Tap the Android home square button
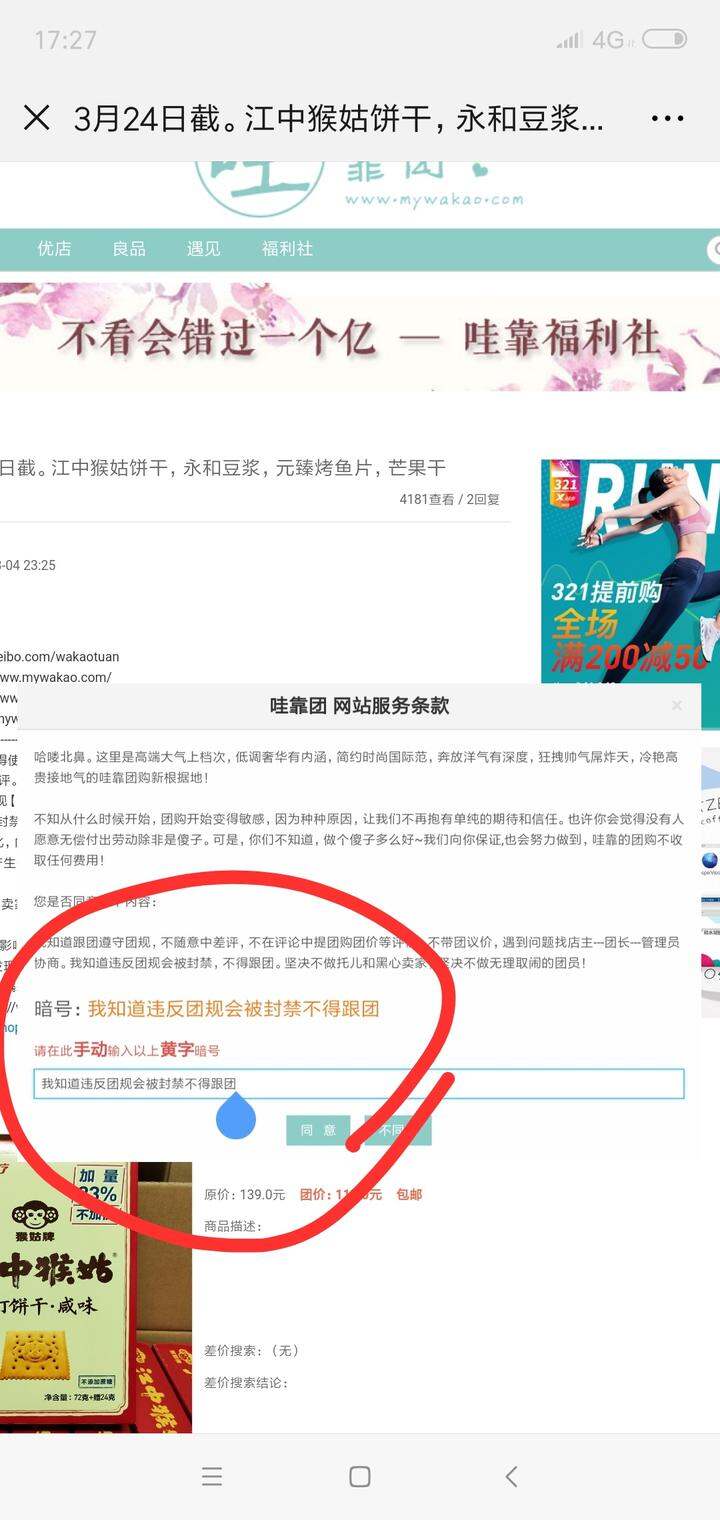720x1520 pixels. pos(360,1476)
